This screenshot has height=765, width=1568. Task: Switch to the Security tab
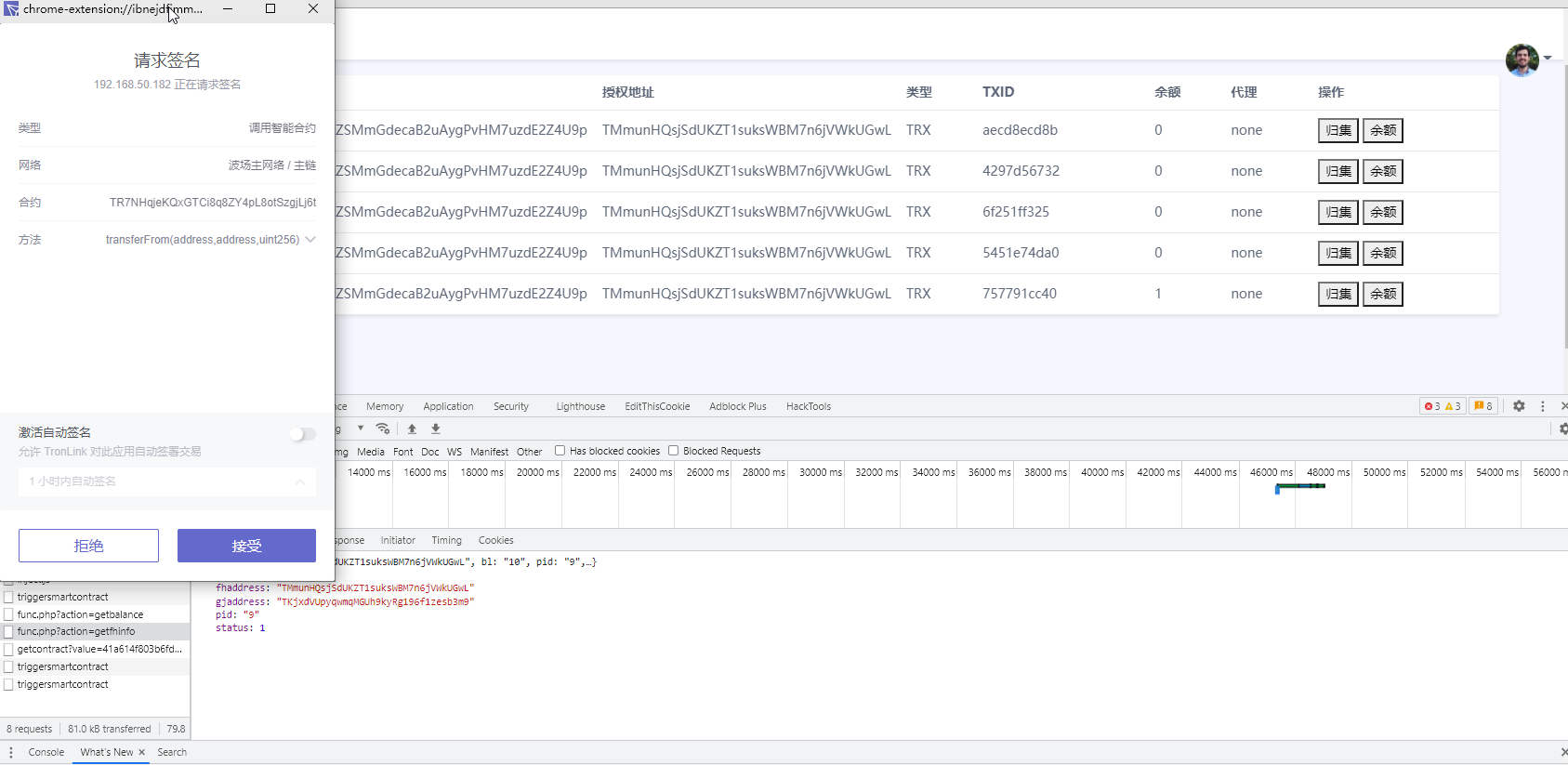point(511,406)
